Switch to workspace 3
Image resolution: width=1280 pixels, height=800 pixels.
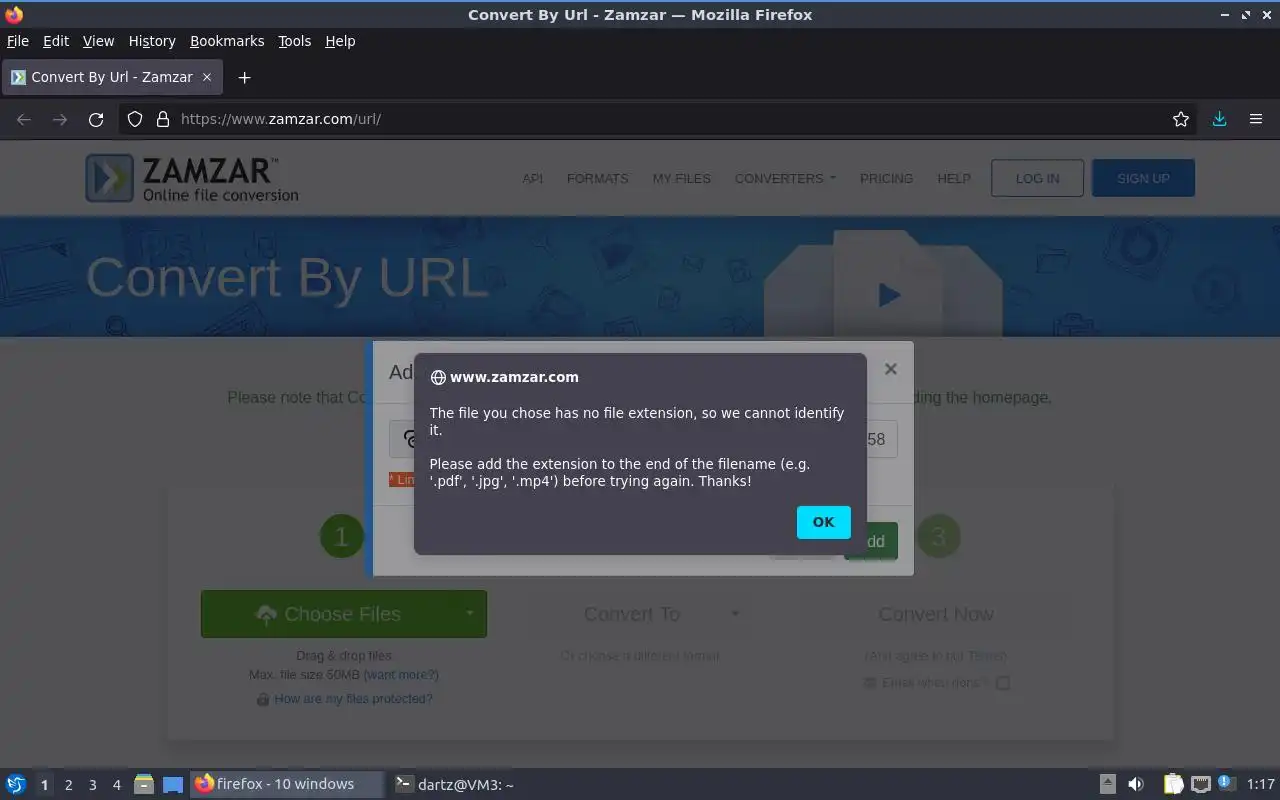point(92,785)
